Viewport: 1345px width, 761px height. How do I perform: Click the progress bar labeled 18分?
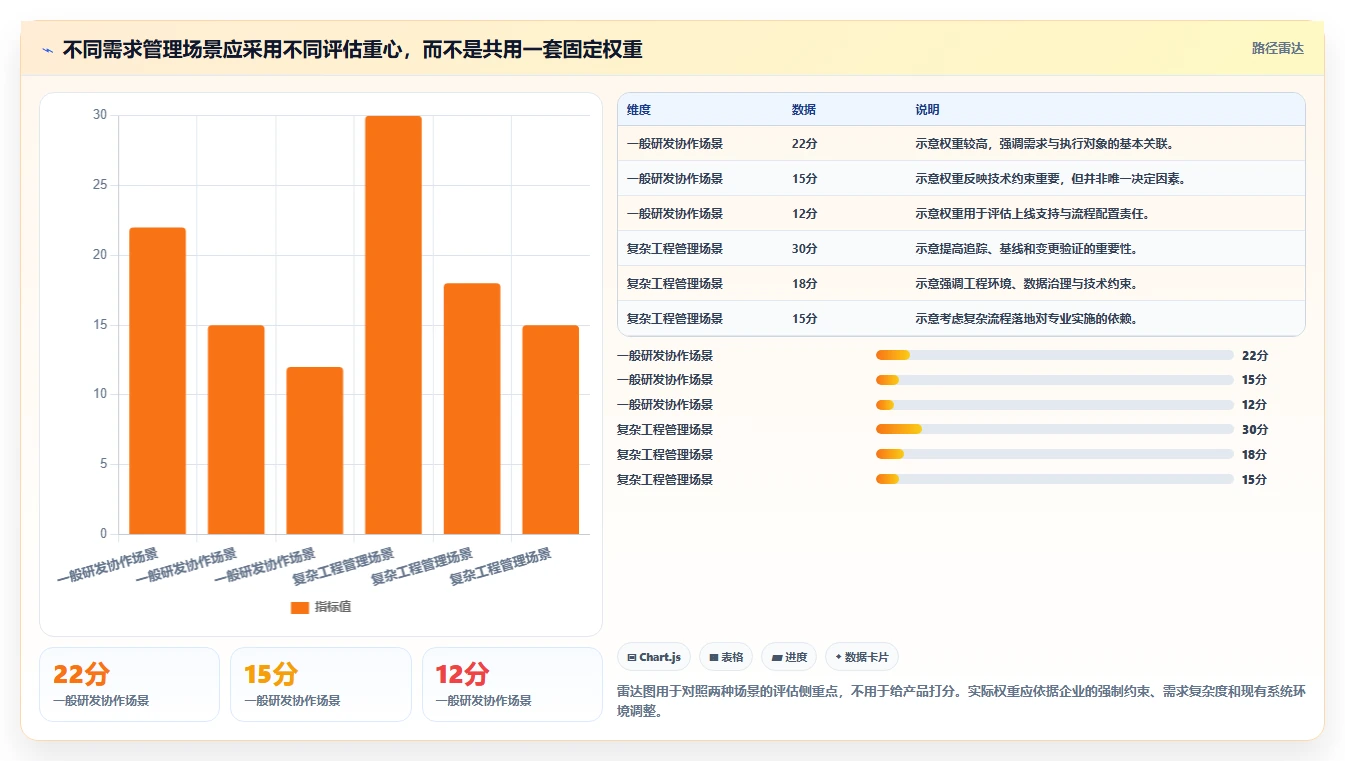(x=1054, y=455)
